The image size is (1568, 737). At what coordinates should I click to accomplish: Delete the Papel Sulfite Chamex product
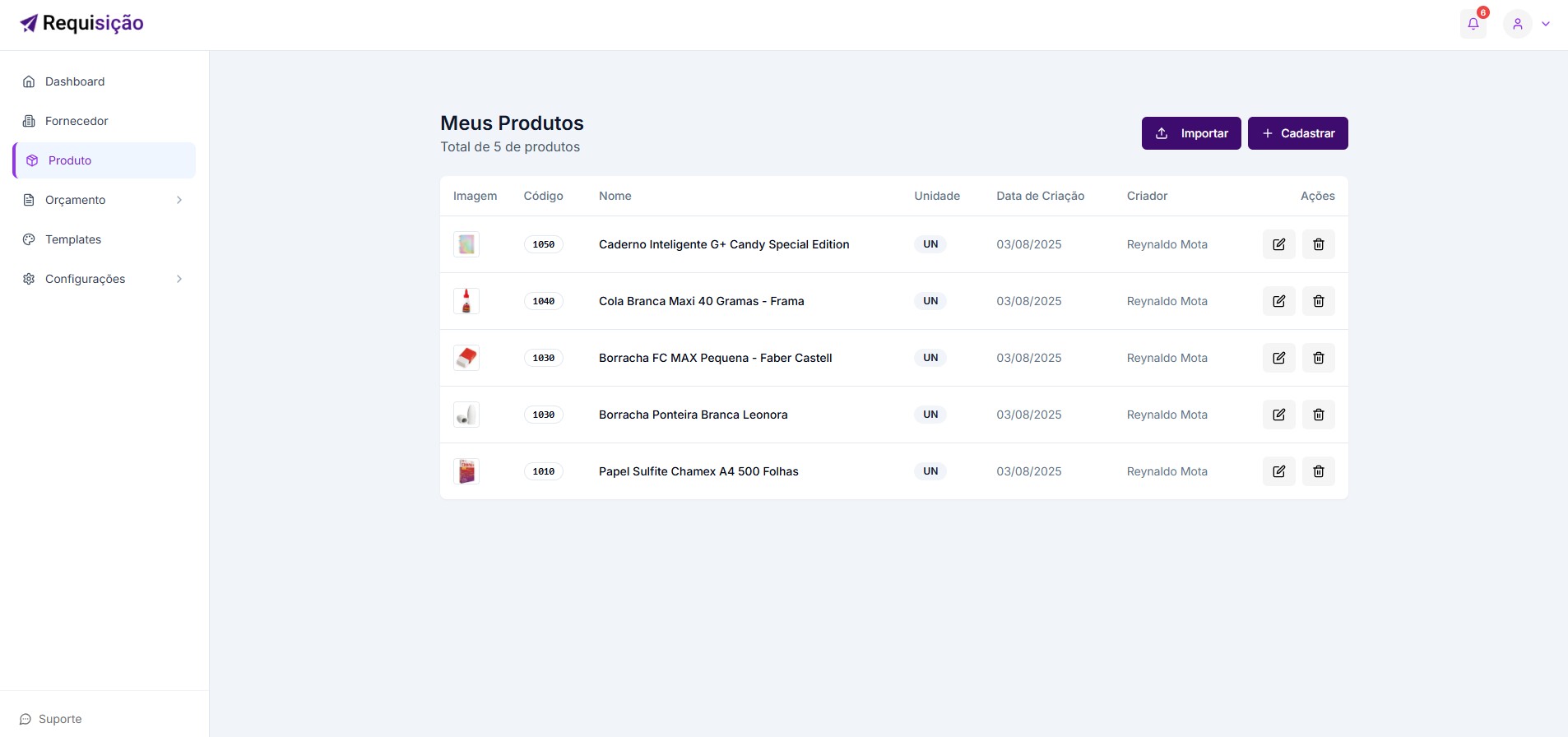click(x=1318, y=471)
